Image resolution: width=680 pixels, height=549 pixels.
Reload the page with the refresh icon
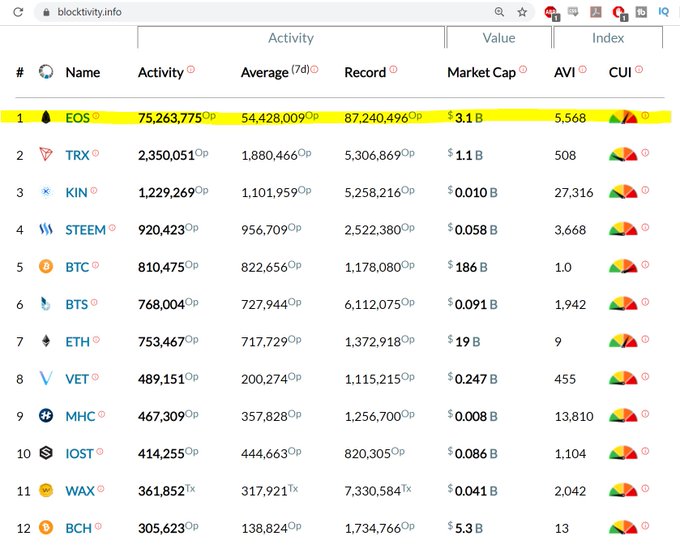pos(18,12)
